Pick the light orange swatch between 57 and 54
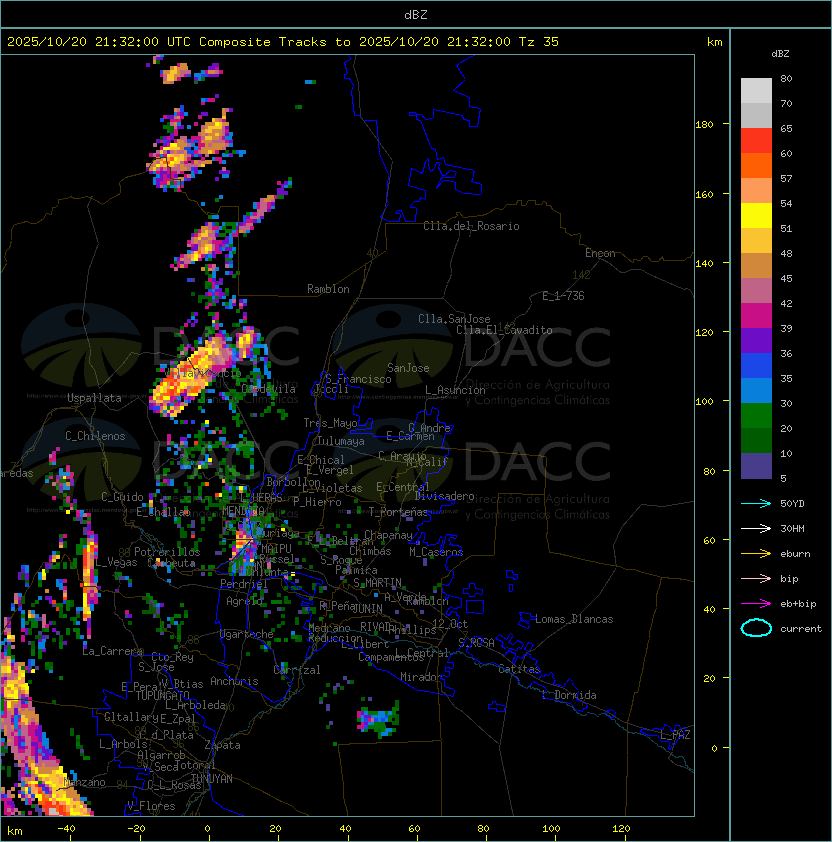Viewport: 832px width, 842px height. pos(756,191)
